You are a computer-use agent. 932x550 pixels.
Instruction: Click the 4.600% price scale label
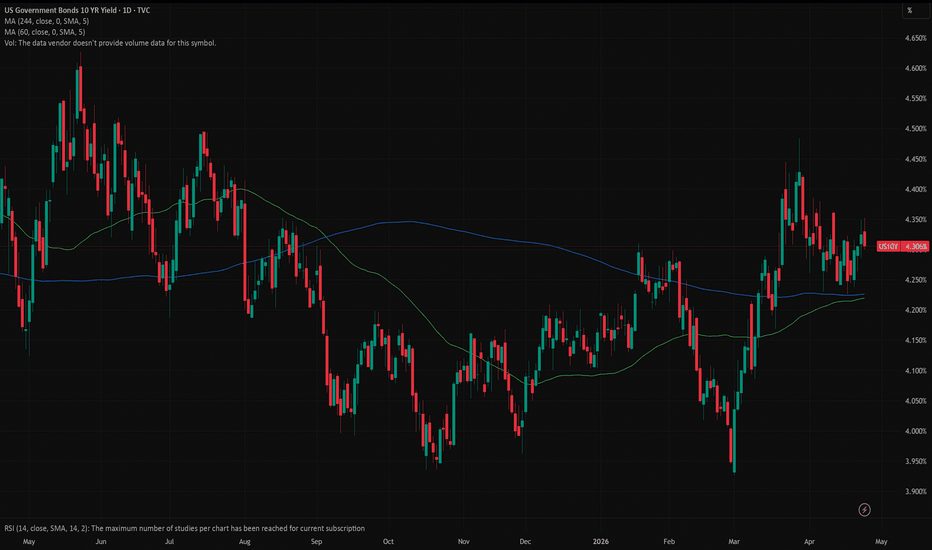pos(915,68)
